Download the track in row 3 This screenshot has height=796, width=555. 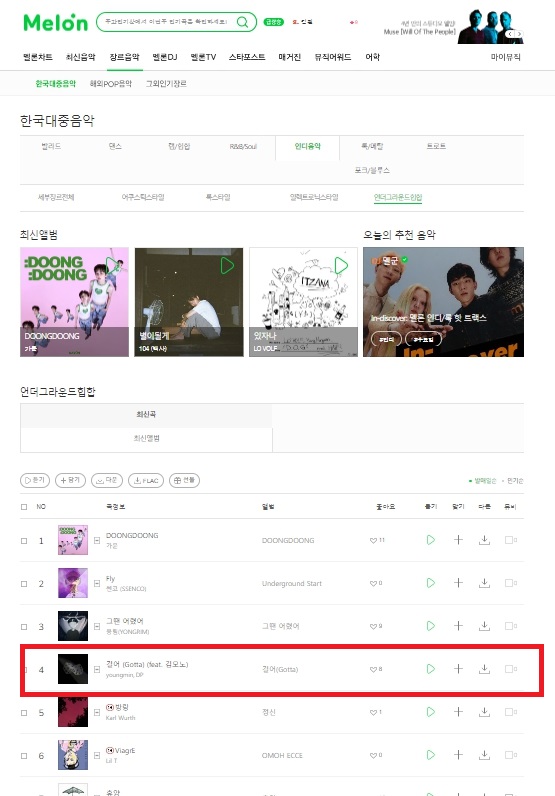point(484,626)
